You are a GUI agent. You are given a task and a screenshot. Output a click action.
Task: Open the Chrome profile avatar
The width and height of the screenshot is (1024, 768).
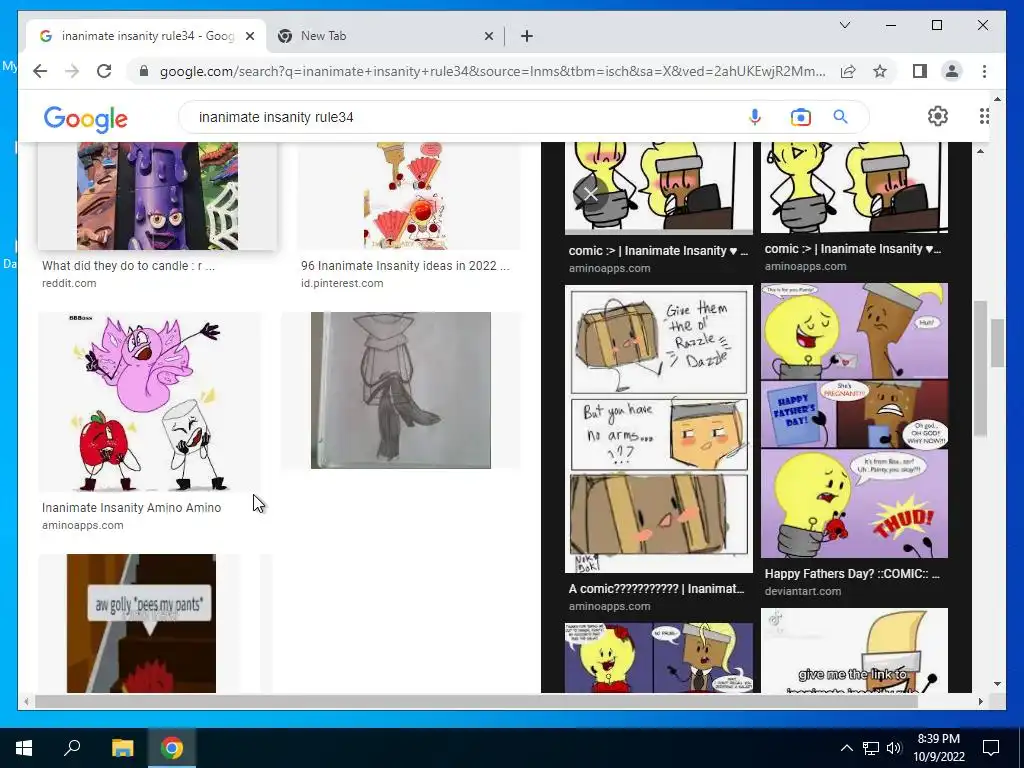coord(952,71)
